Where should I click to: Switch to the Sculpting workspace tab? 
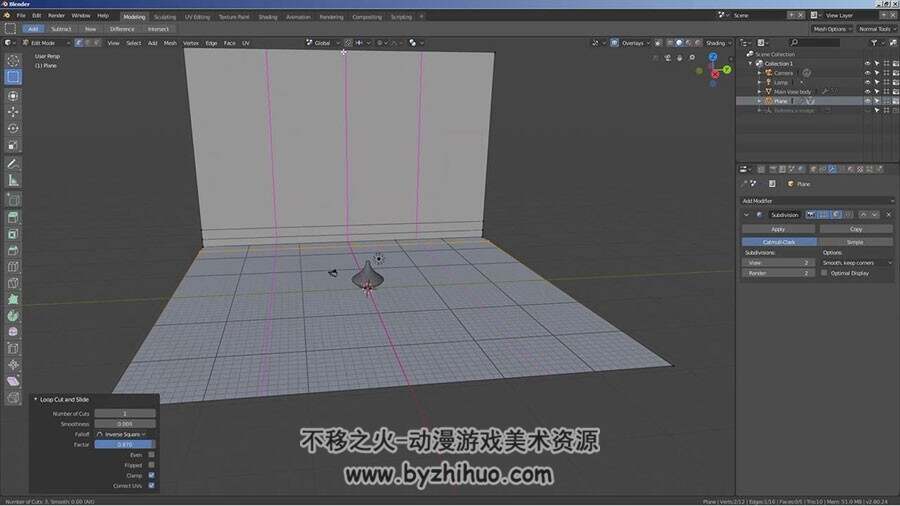click(165, 17)
